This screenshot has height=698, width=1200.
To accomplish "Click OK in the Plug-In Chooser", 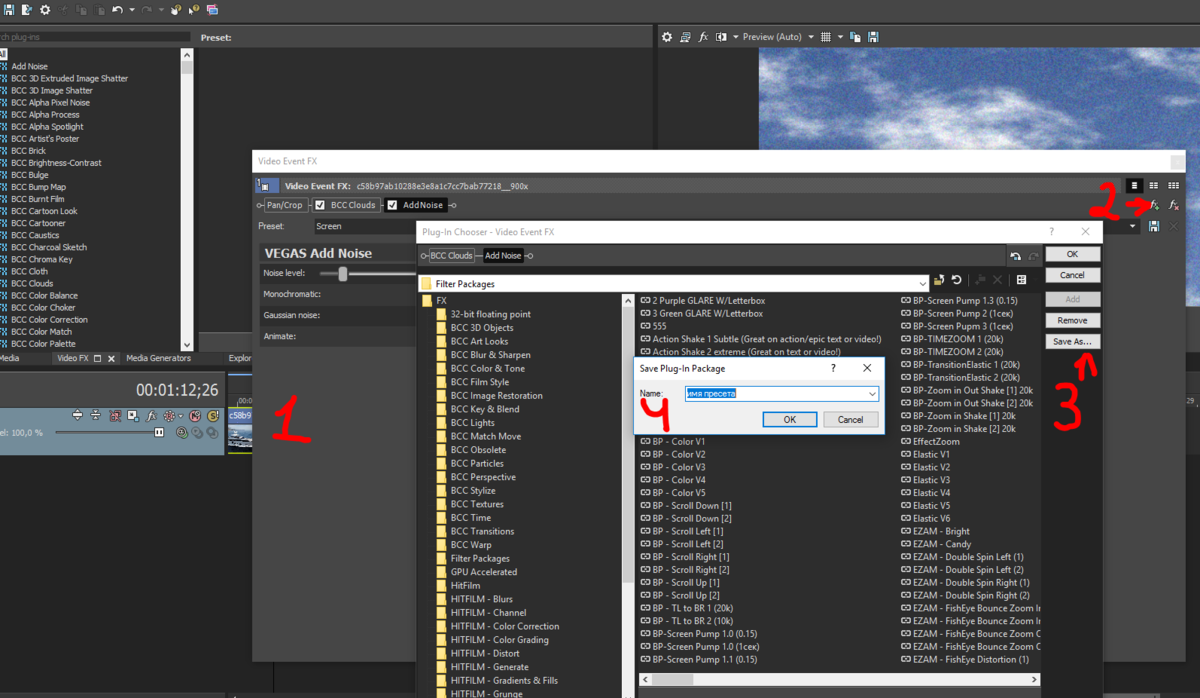I will [1072, 254].
